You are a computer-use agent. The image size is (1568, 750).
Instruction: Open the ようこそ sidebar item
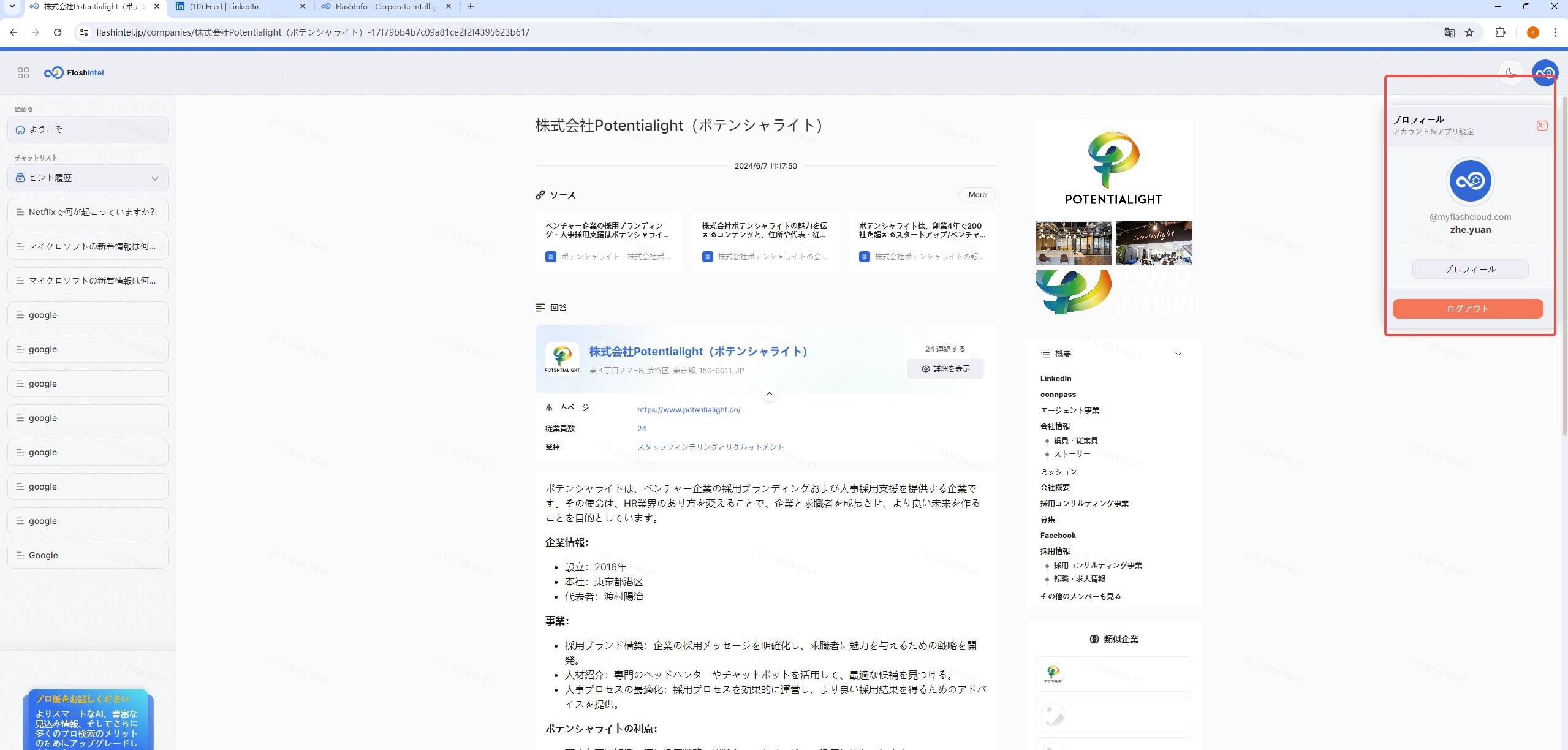coord(88,130)
